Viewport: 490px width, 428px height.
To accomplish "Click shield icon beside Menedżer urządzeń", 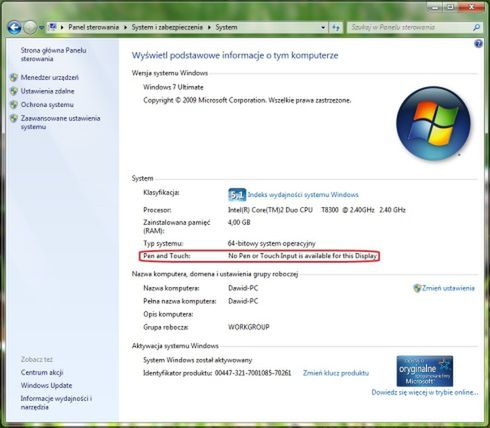I will (x=14, y=77).
